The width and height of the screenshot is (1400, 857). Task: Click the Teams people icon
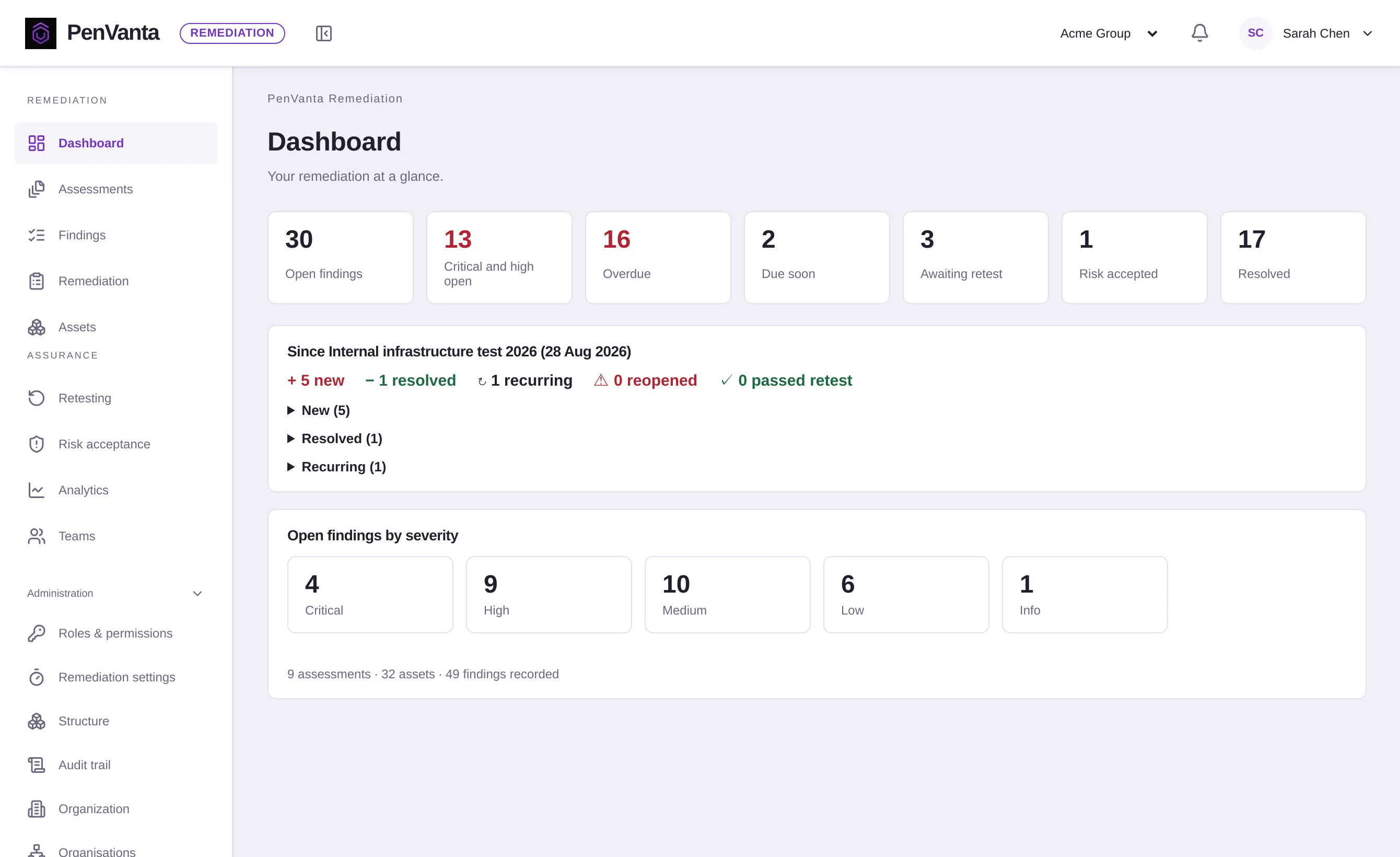[37, 537]
